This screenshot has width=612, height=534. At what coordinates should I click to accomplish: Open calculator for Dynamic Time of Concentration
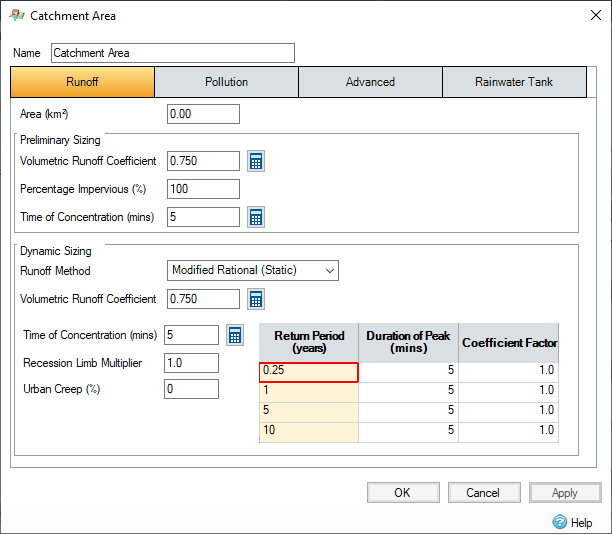[x=235, y=335]
